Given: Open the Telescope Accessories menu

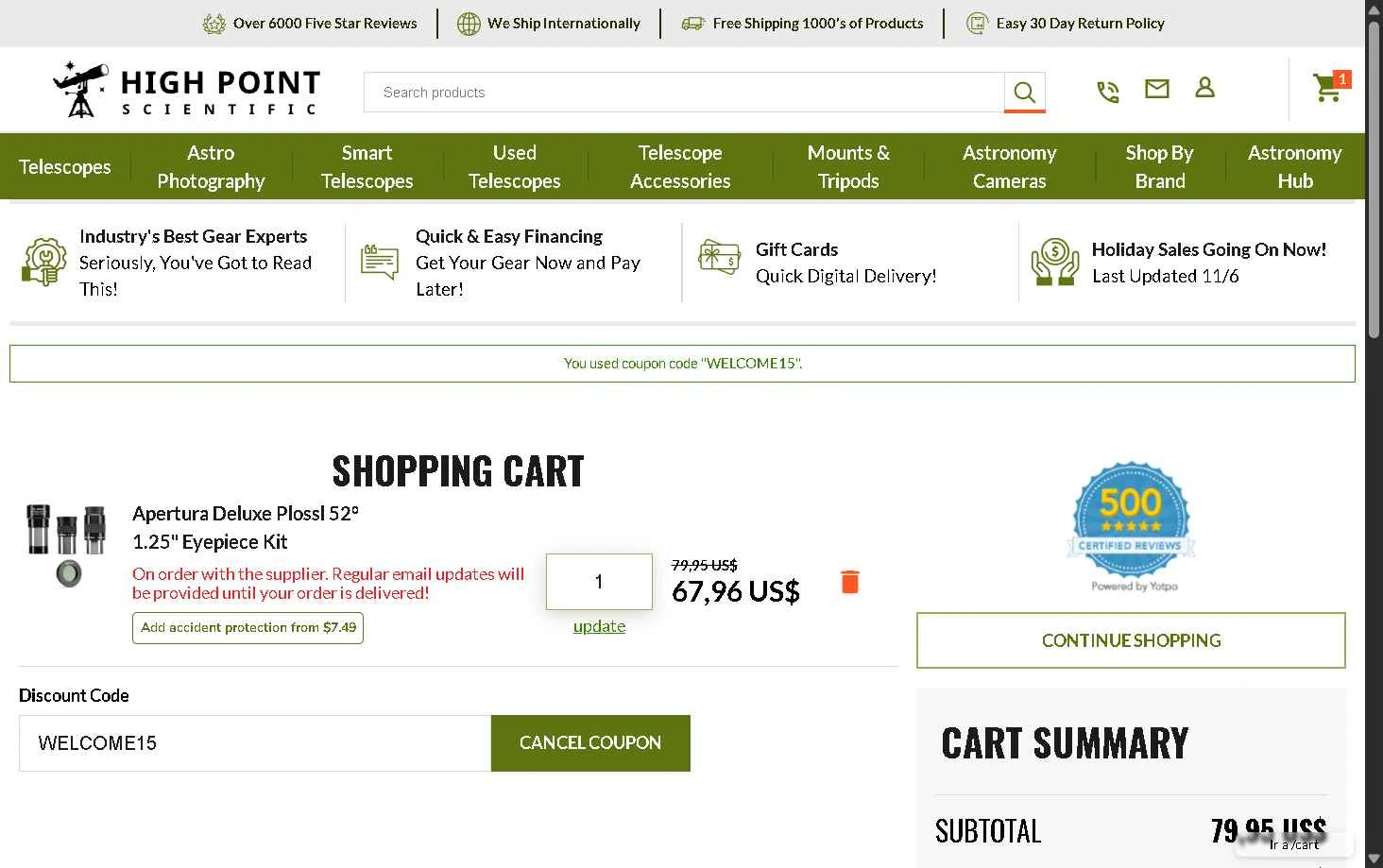Looking at the screenshot, I should 680,166.
